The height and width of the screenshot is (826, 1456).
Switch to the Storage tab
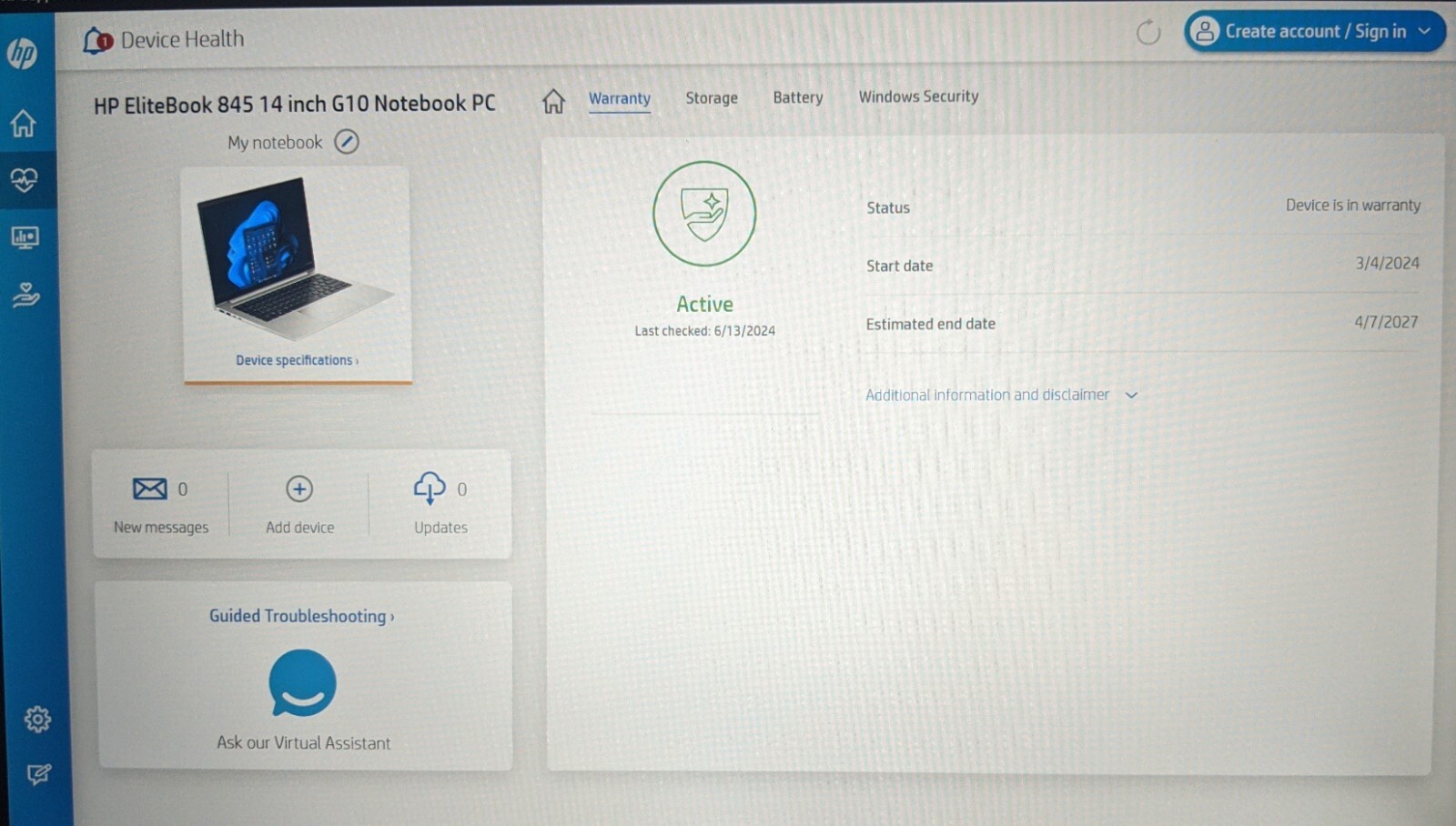coord(712,97)
